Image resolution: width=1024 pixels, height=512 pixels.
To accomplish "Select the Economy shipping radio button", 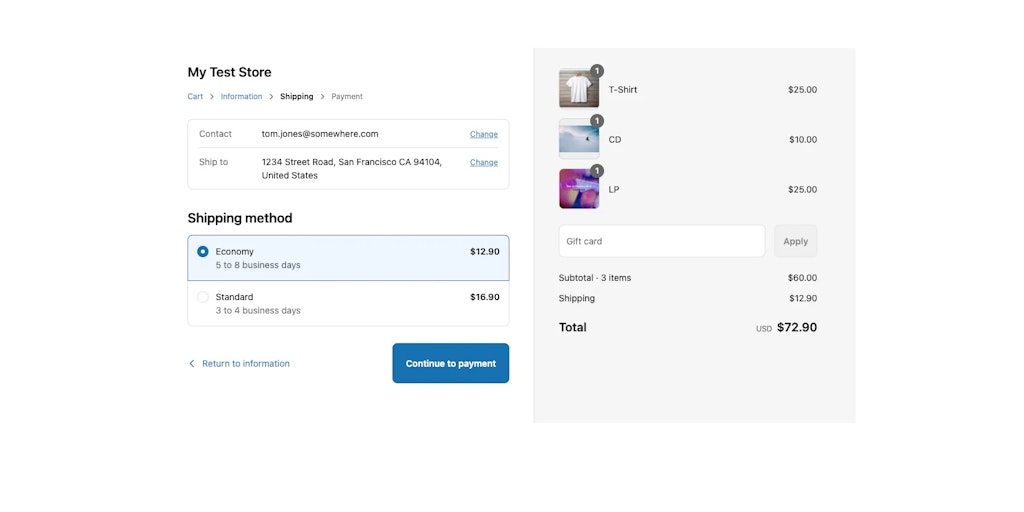I will pos(203,251).
